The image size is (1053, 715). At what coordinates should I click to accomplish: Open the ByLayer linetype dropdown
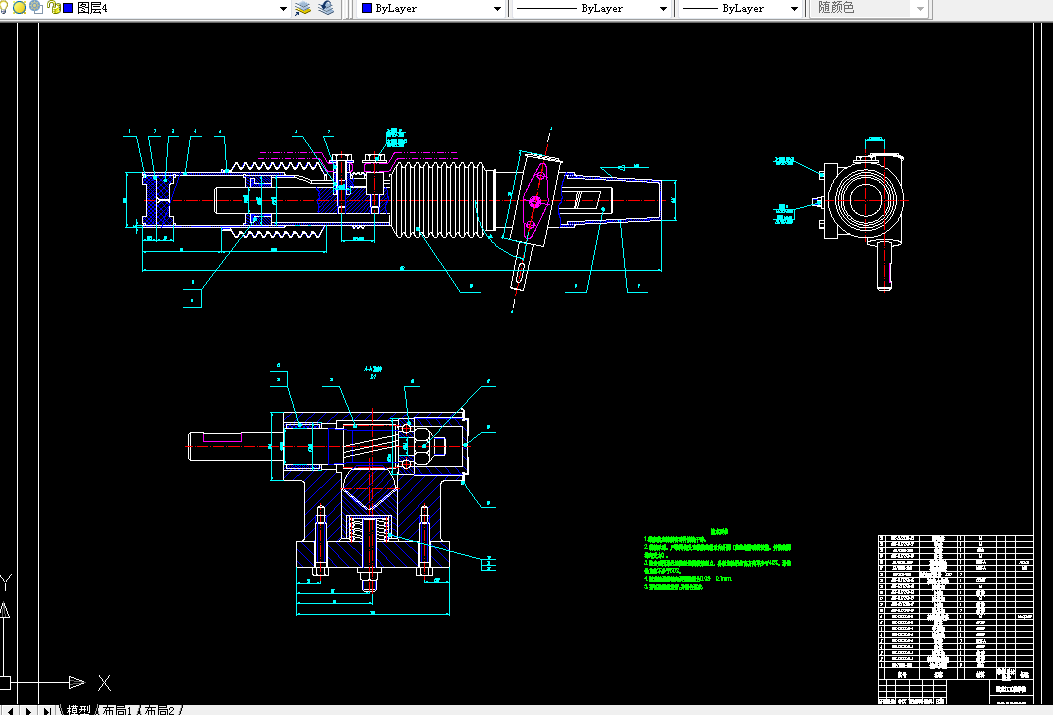(x=662, y=8)
